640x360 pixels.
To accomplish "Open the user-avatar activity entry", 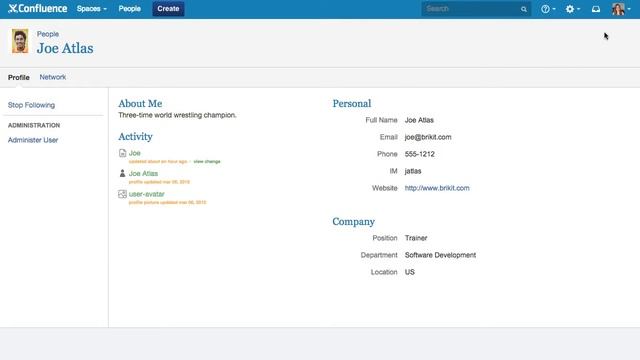I will point(147,194).
